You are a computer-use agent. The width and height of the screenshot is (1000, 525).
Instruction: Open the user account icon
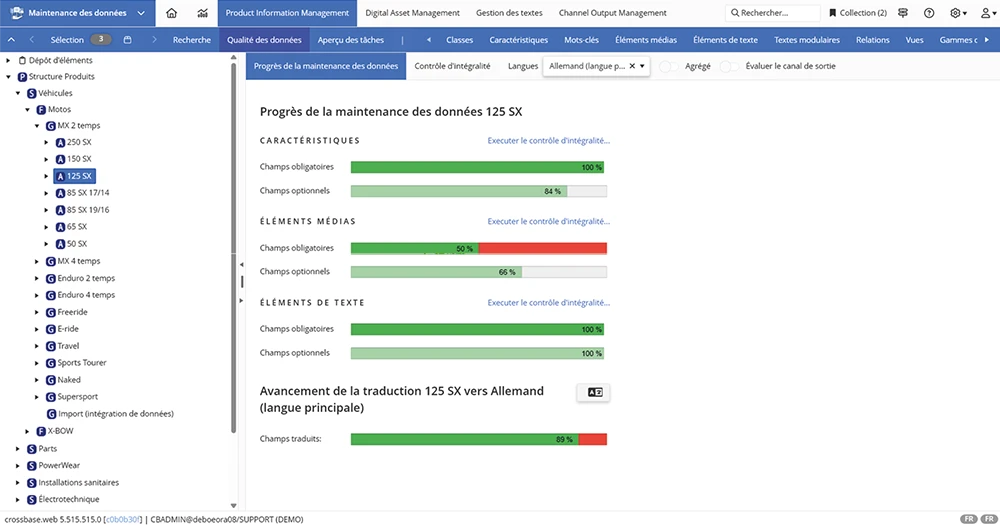(988, 13)
